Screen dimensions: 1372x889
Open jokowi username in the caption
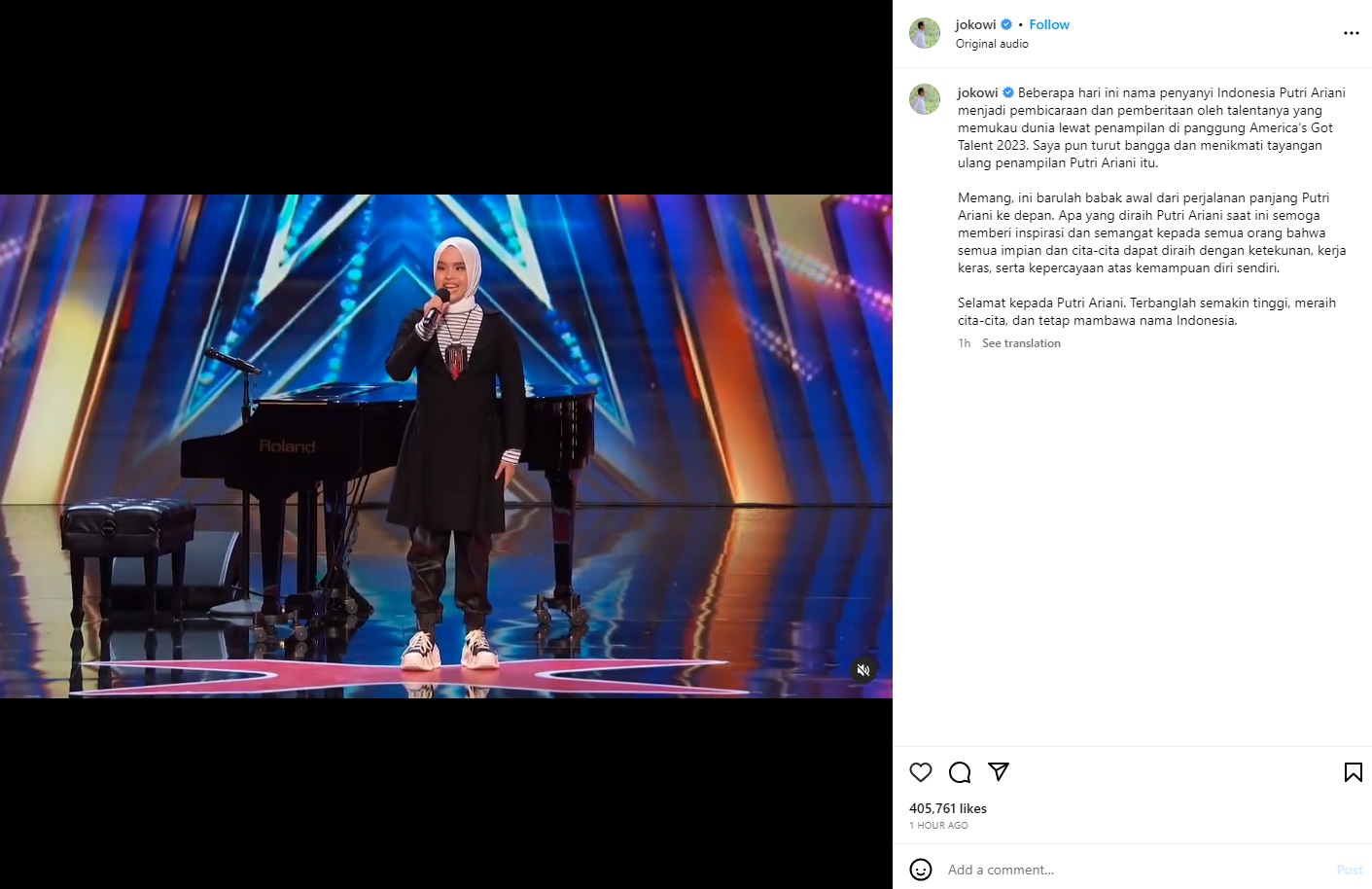(977, 92)
